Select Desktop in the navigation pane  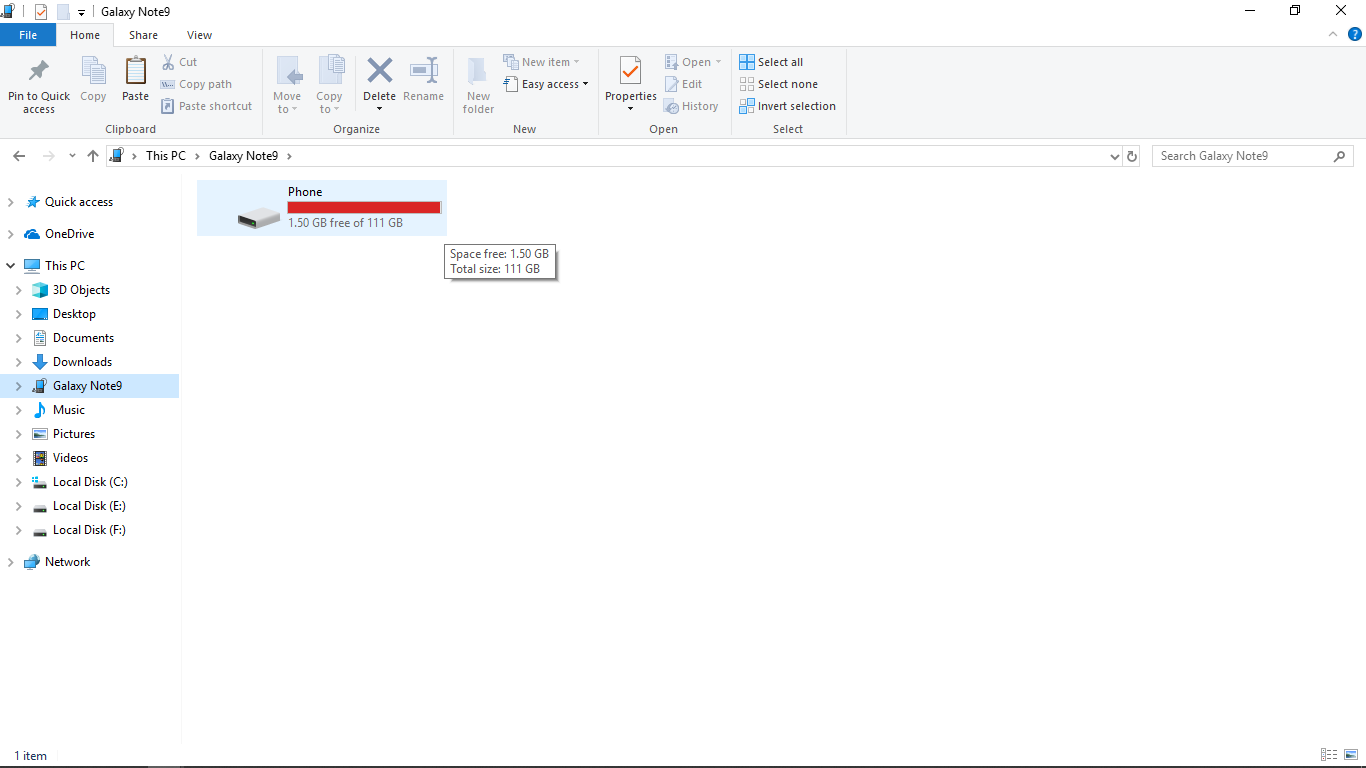tap(74, 314)
